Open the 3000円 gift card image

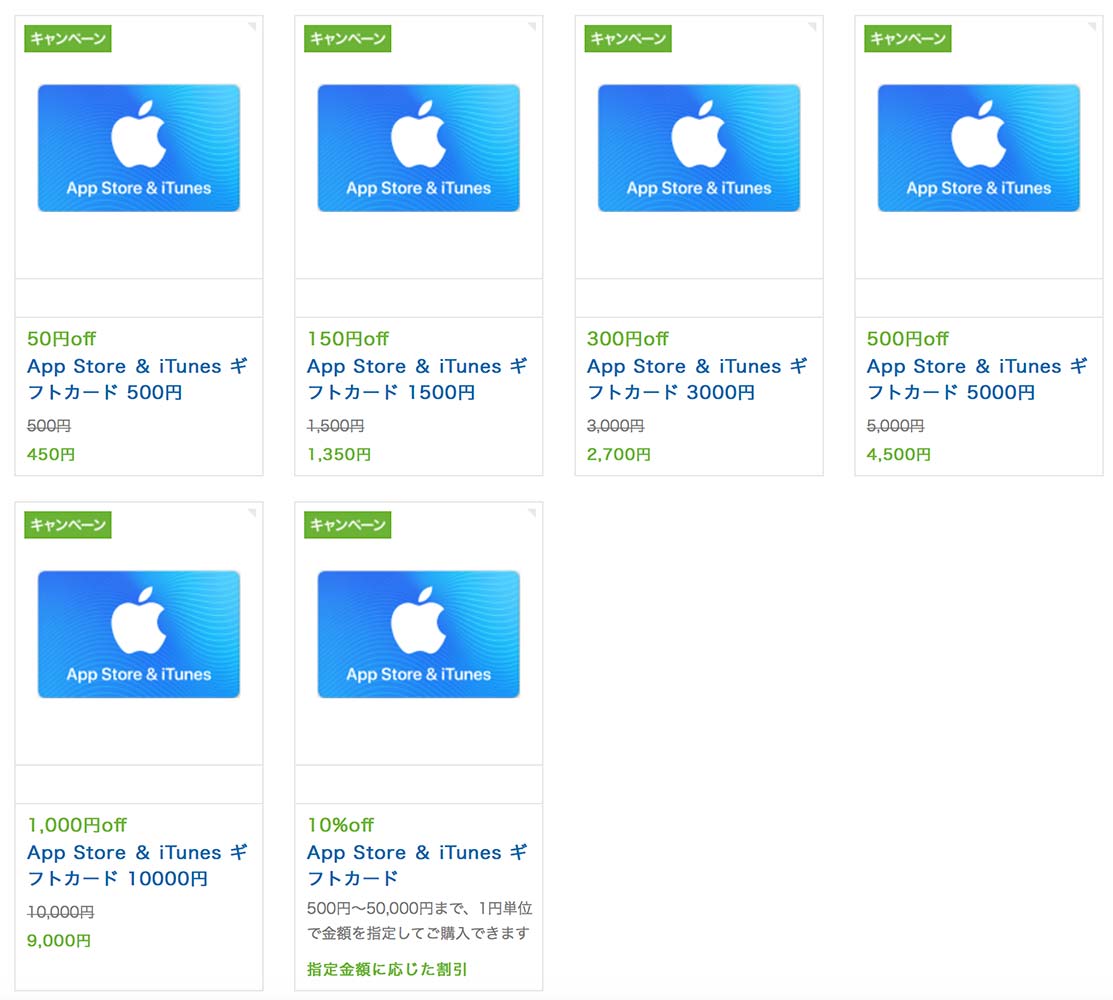click(x=698, y=148)
